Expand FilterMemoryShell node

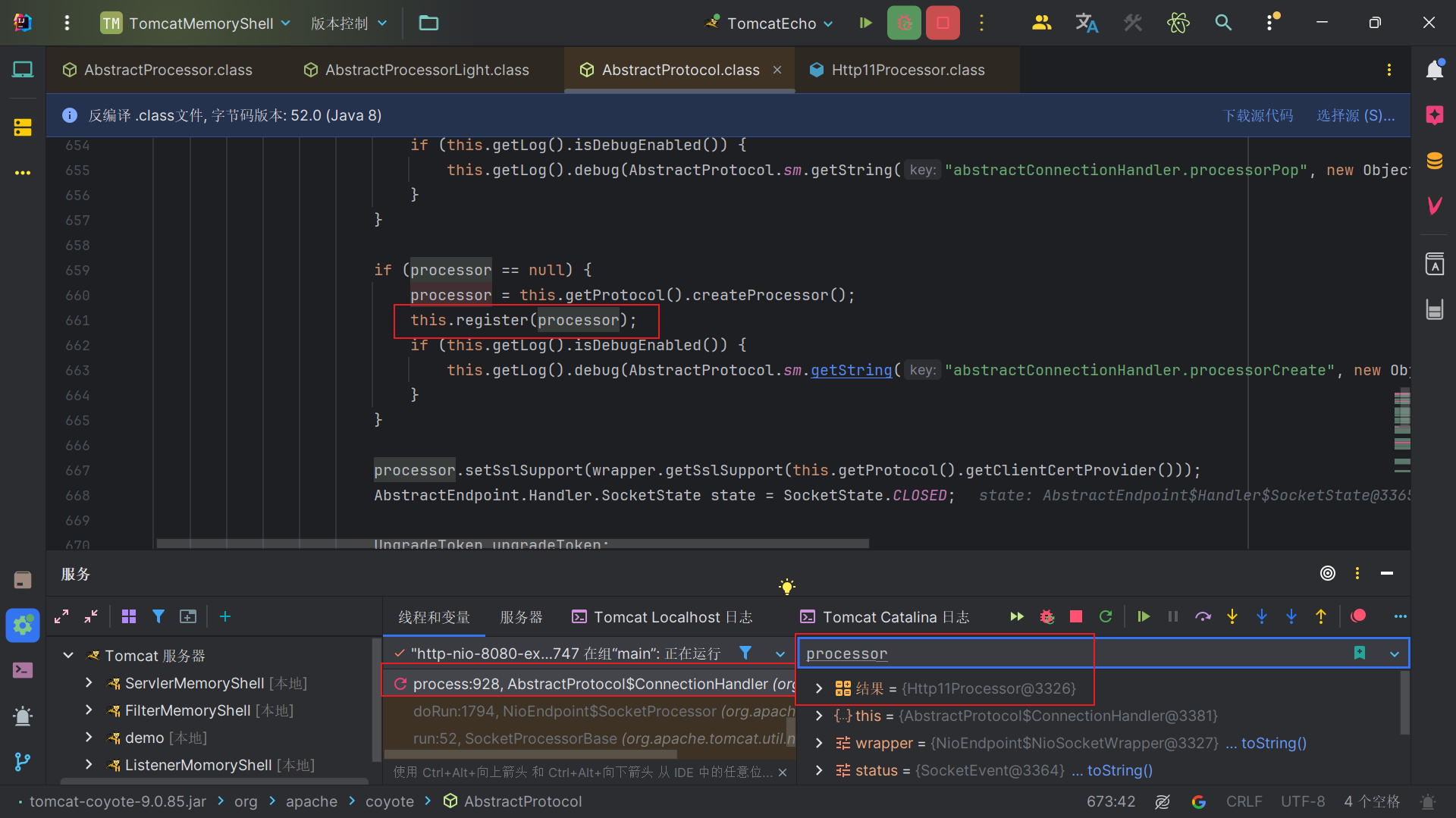pyautogui.click(x=89, y=710)
